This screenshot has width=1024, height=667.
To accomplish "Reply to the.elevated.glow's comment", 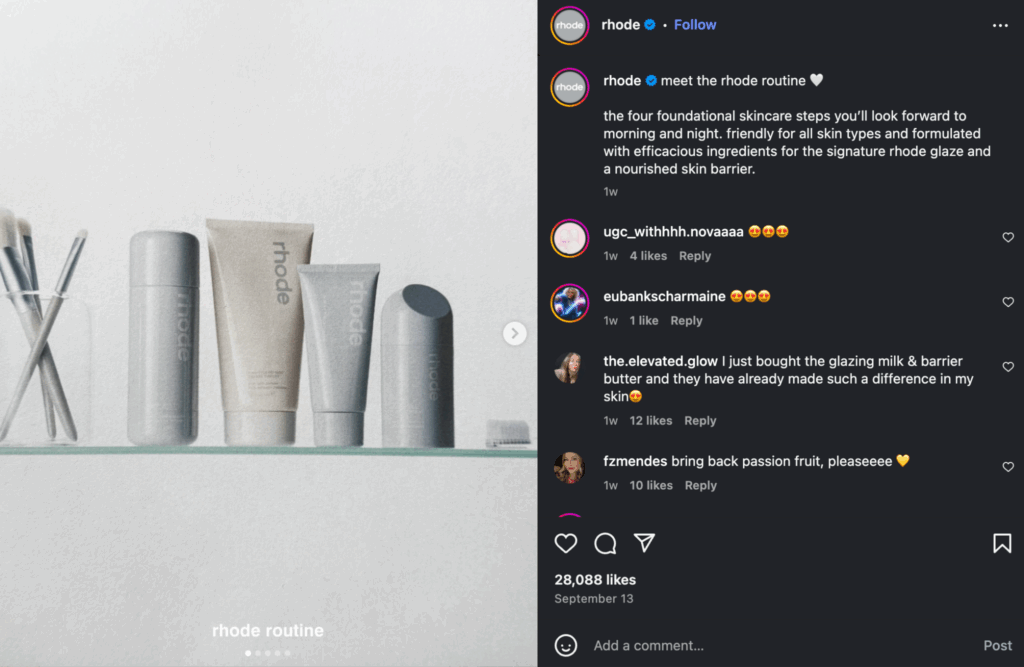I will pos(700,421).
